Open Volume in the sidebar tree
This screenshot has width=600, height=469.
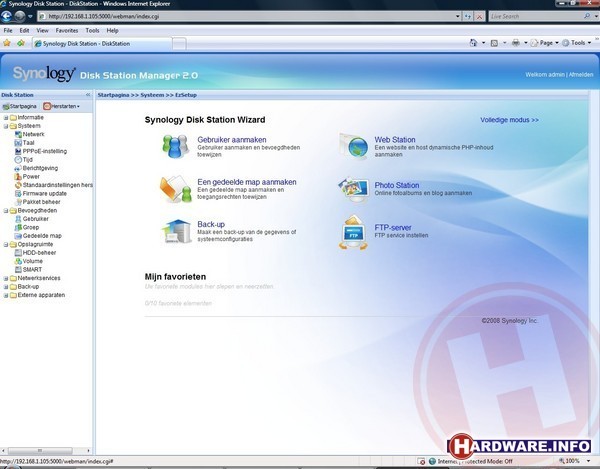pos(33,261)
